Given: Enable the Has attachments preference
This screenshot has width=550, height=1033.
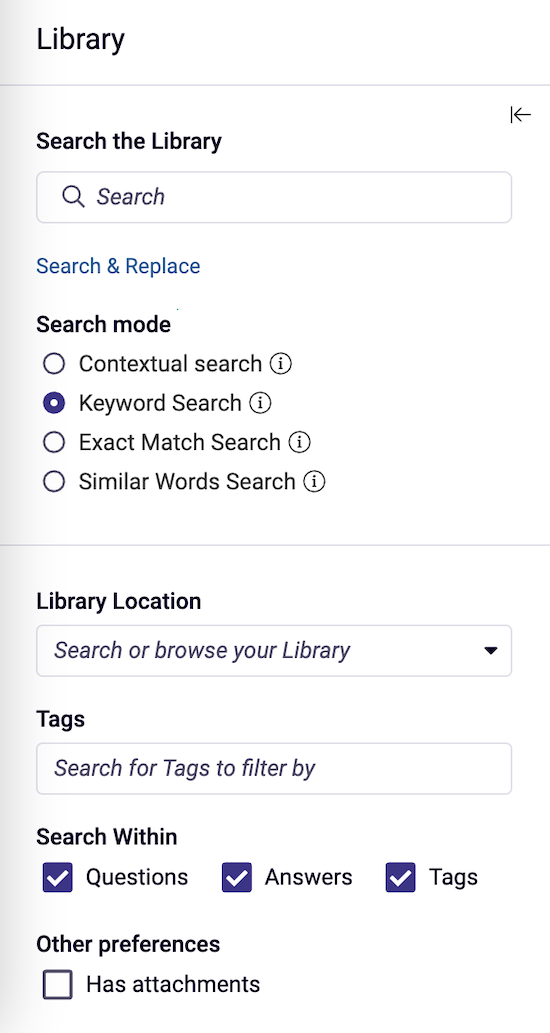Looking at the screenshot, I should [x=58, y=985].
